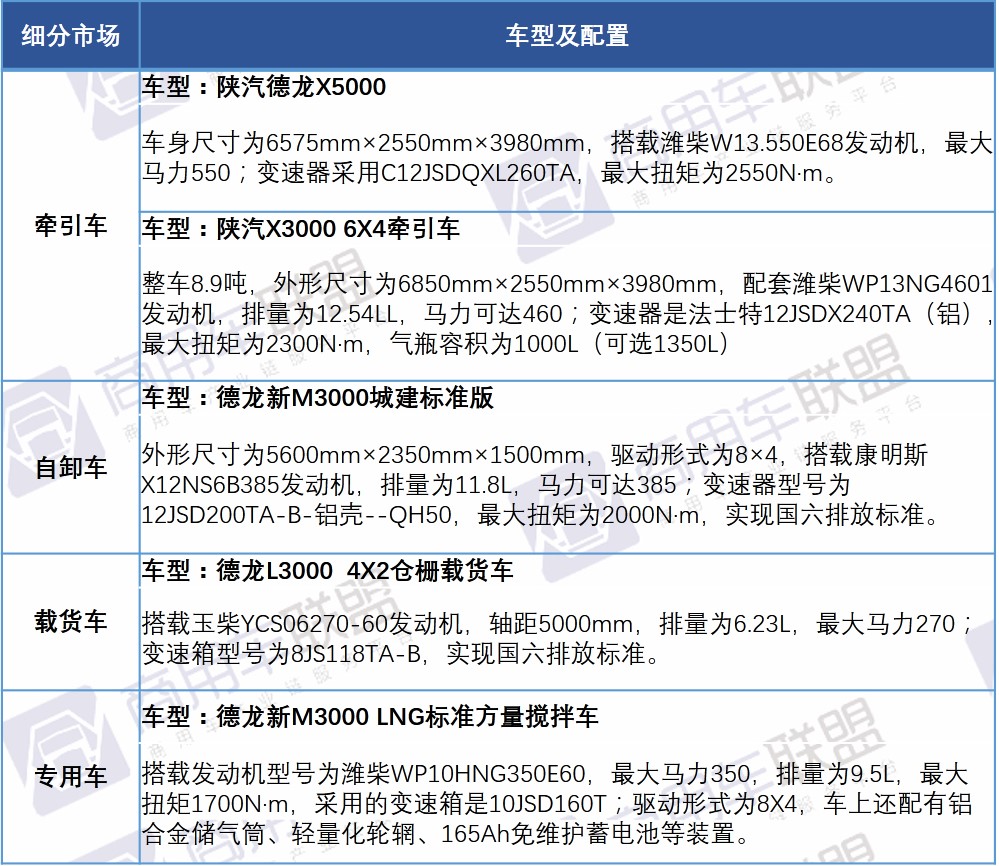Click the 细分市场 column header
The height and width of the screenshot is (866, 999).
tap(71, 35)
